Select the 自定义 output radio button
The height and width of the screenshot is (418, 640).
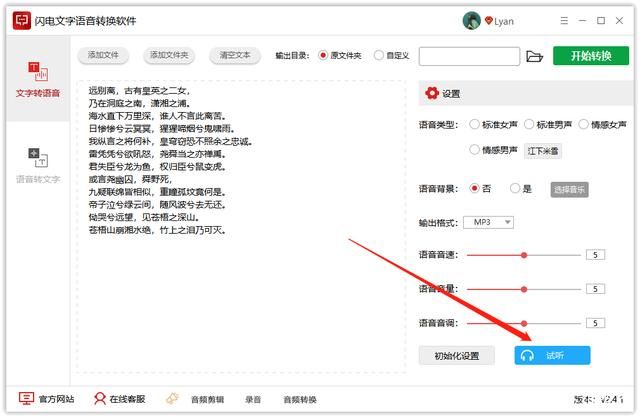point(379,55)
